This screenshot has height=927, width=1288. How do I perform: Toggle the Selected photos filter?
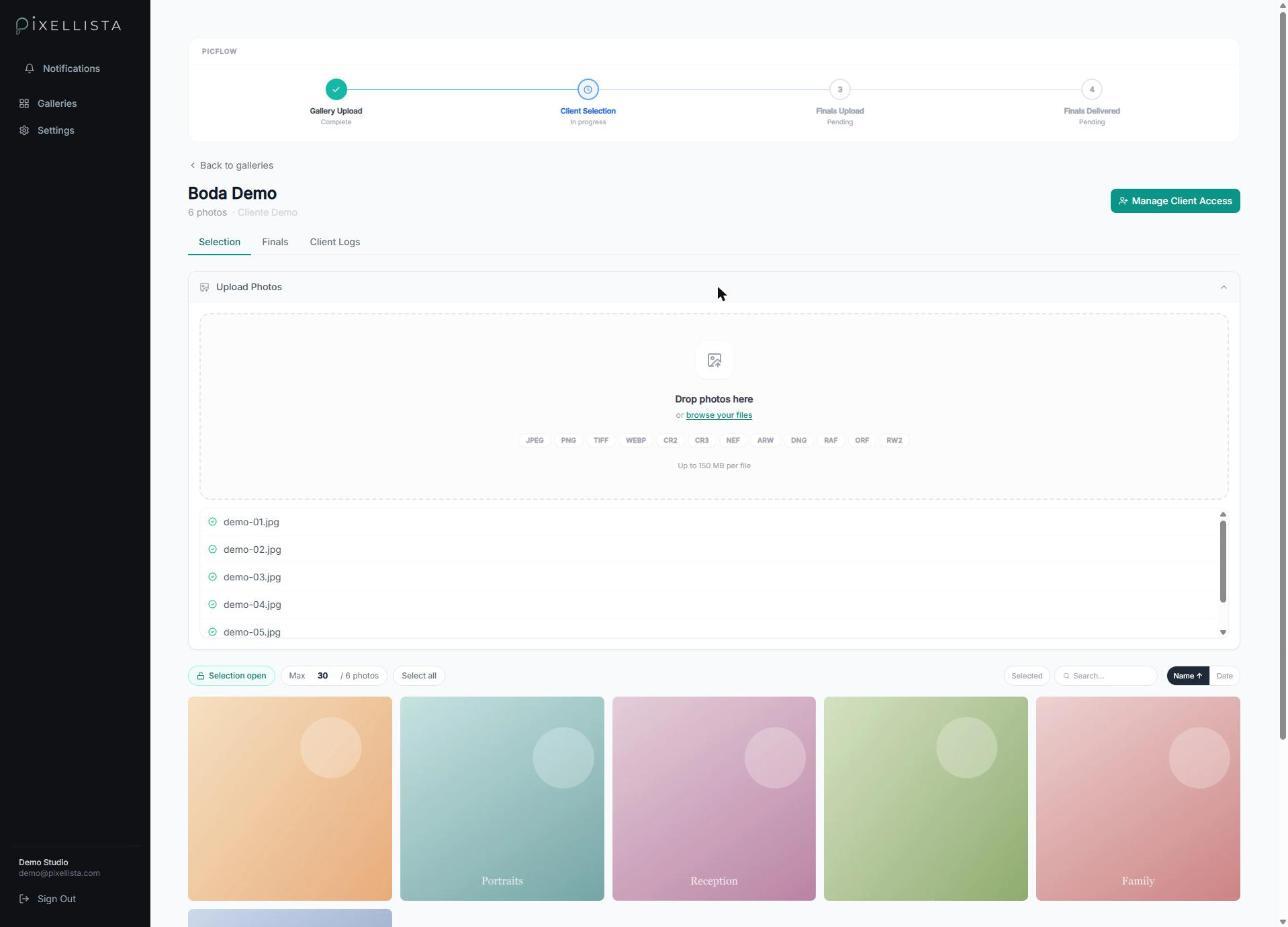pos(1026,676)
